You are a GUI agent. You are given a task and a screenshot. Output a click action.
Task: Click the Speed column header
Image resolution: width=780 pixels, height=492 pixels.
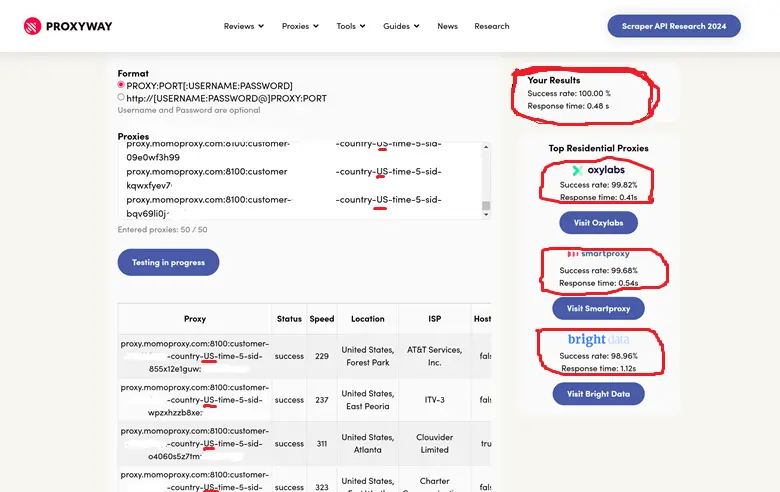322,319
